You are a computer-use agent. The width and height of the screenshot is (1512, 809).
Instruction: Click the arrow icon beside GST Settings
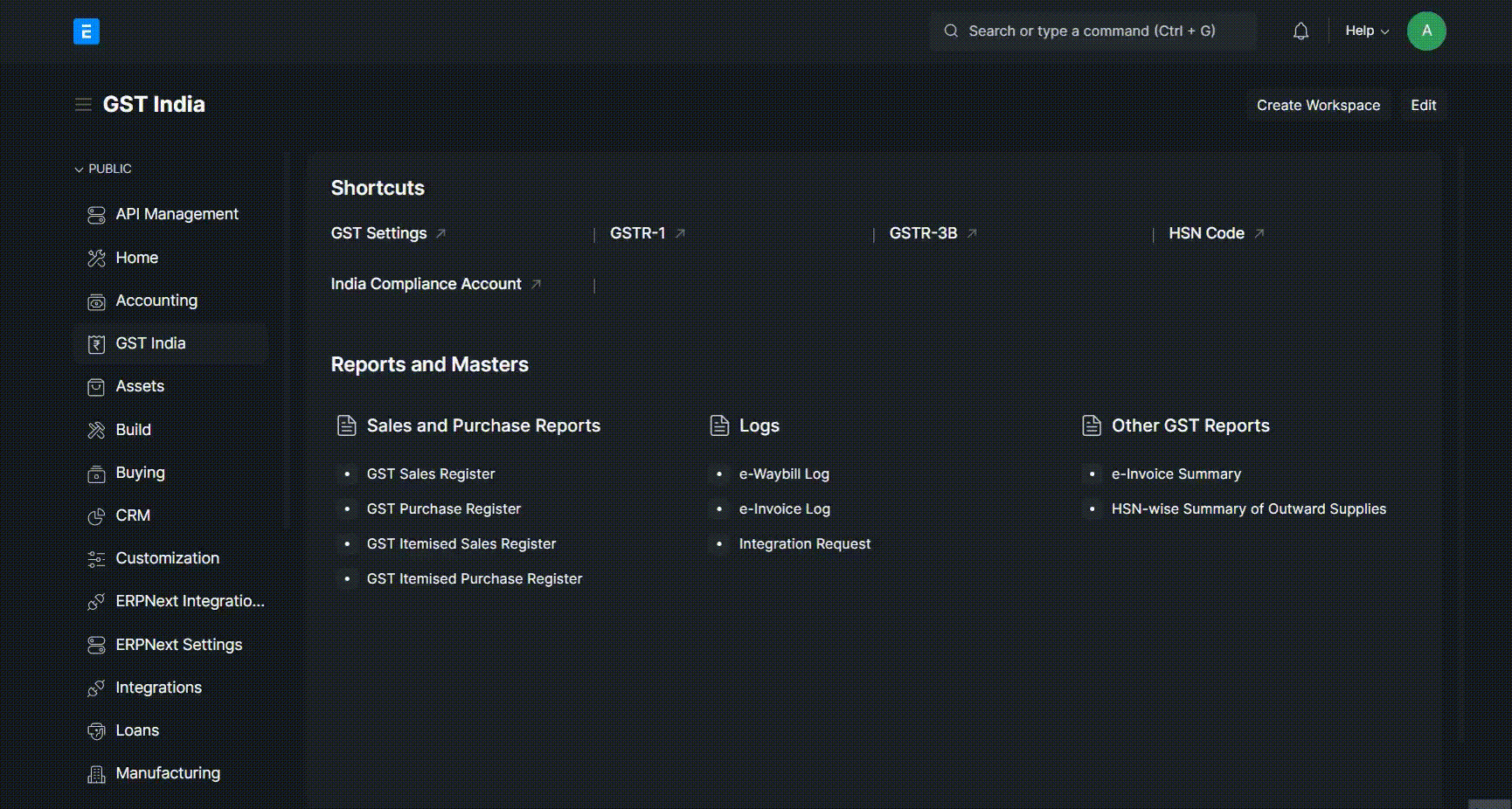[441, 233]
